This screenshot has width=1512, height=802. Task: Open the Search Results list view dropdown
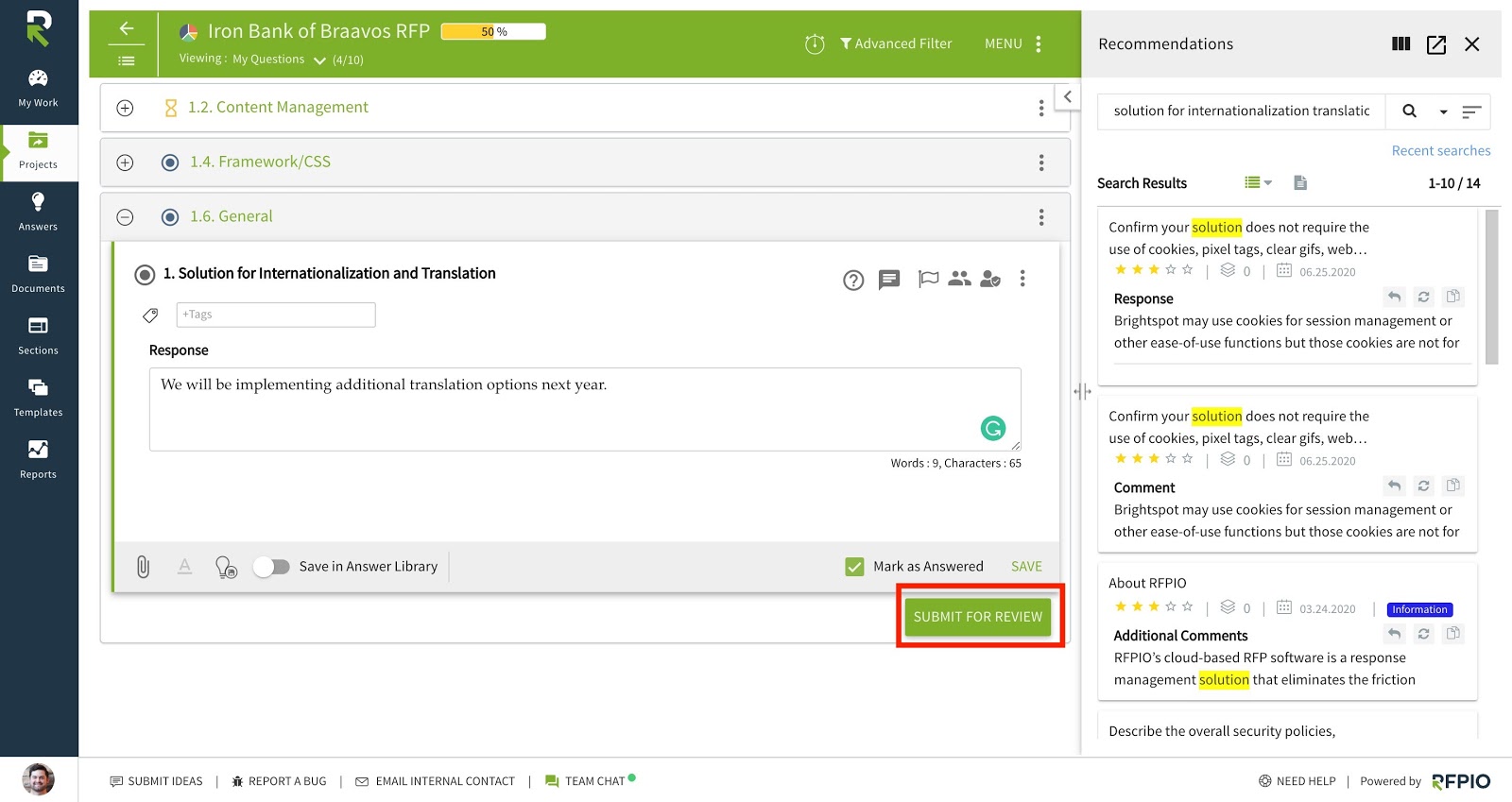pyautogui.click(x=1258, y=183)
